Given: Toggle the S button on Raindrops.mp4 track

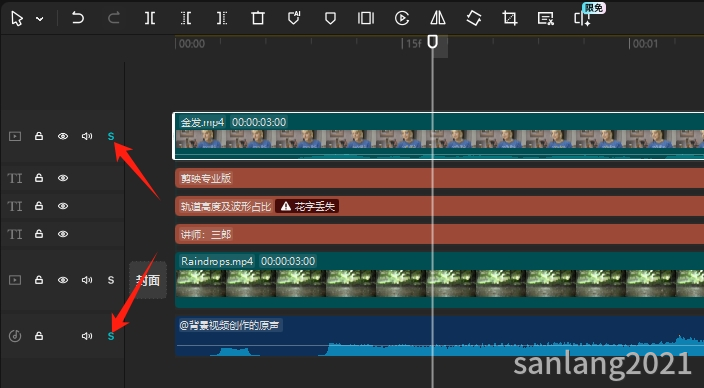Looking at the screenshot, I should 111,280.
